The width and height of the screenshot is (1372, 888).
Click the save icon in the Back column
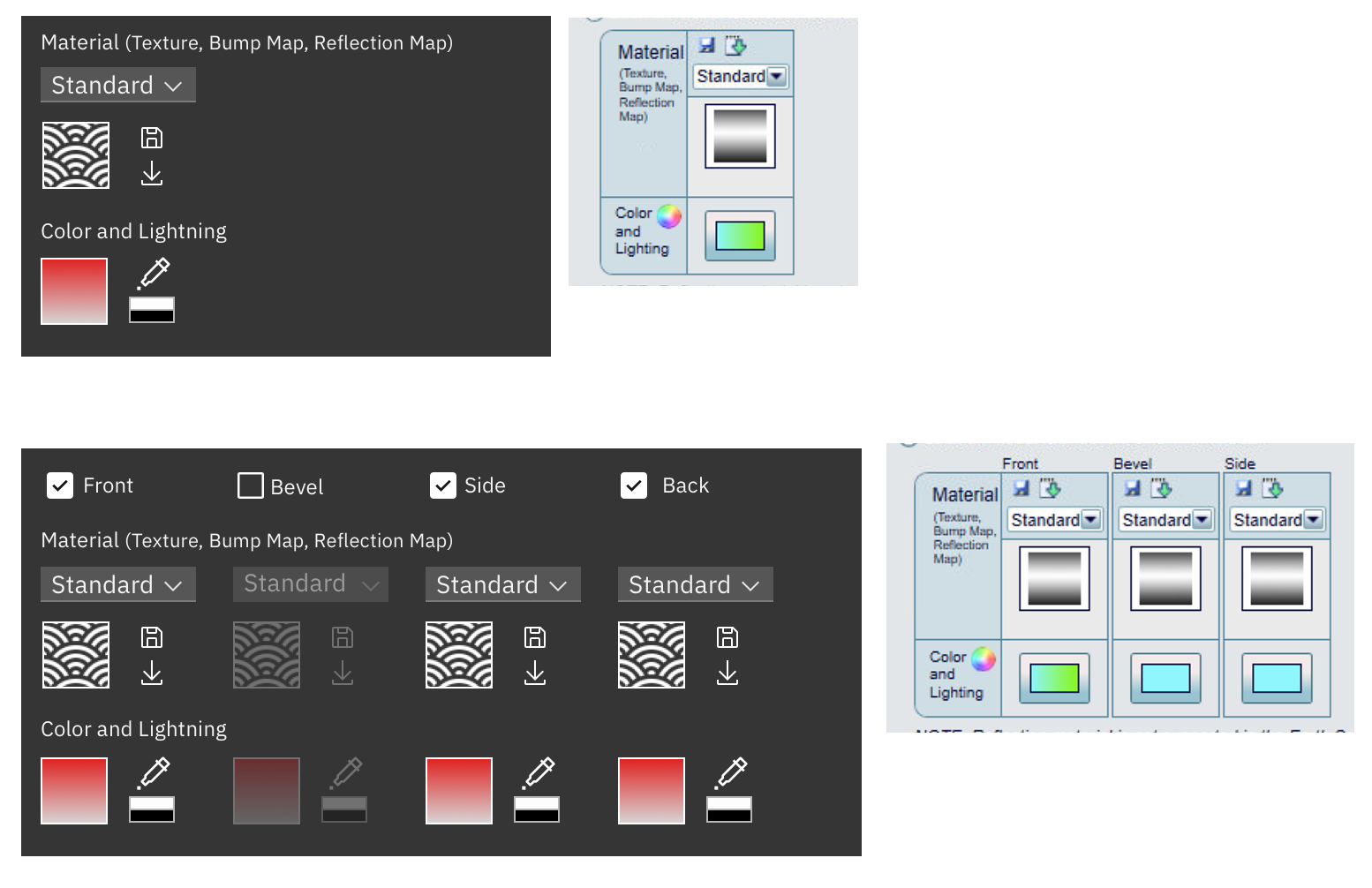point(727,636)
